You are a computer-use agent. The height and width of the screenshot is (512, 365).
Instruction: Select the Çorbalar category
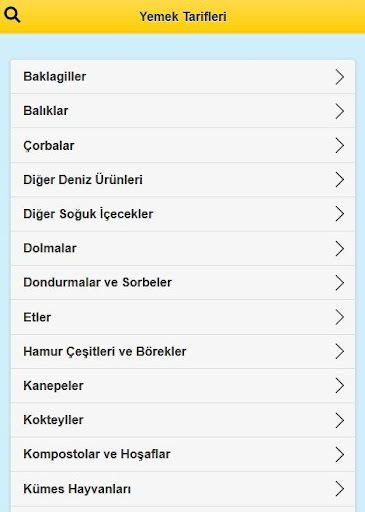pos(183,145)
